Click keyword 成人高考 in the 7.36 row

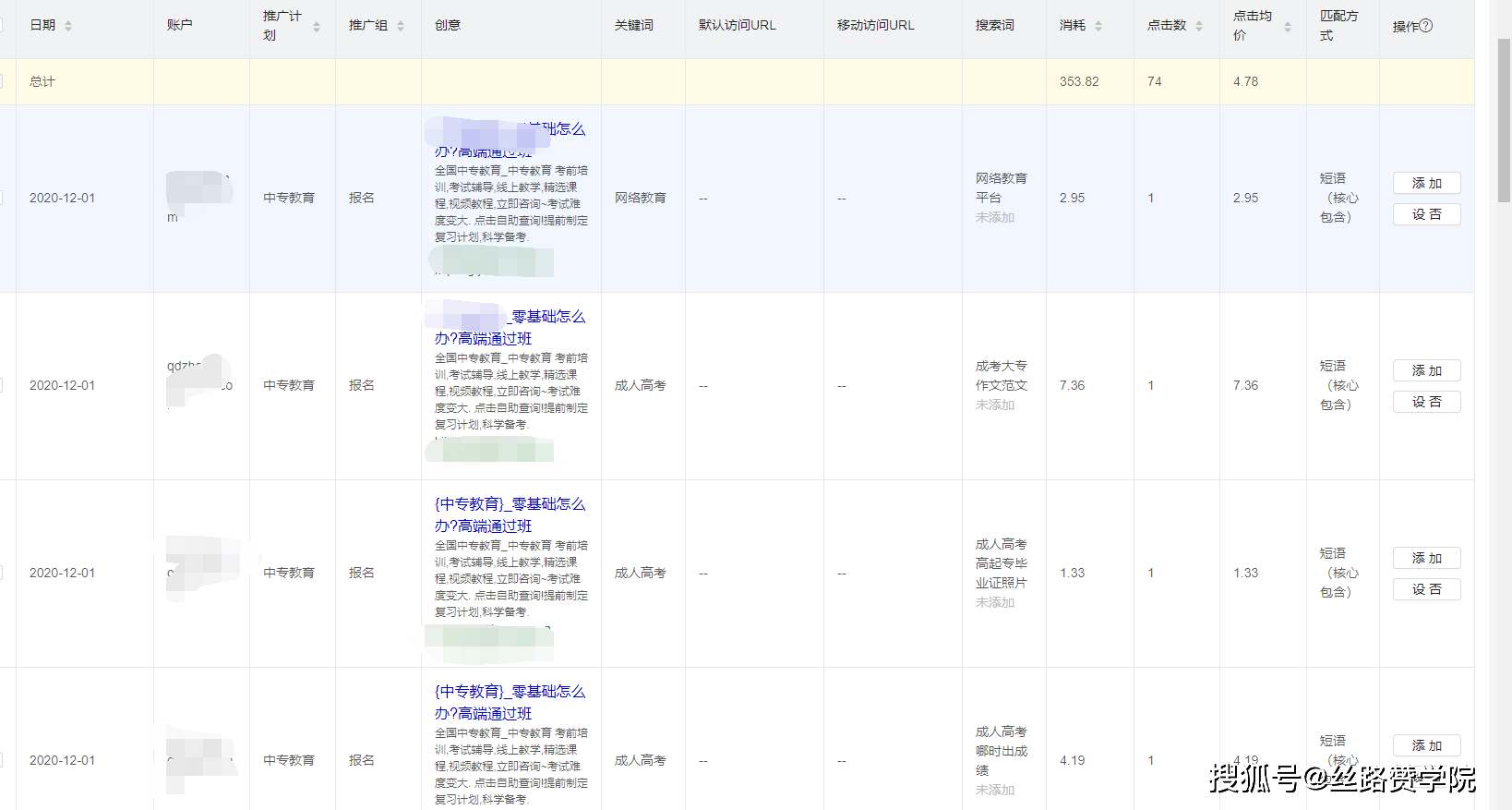[x=641, y=385]
